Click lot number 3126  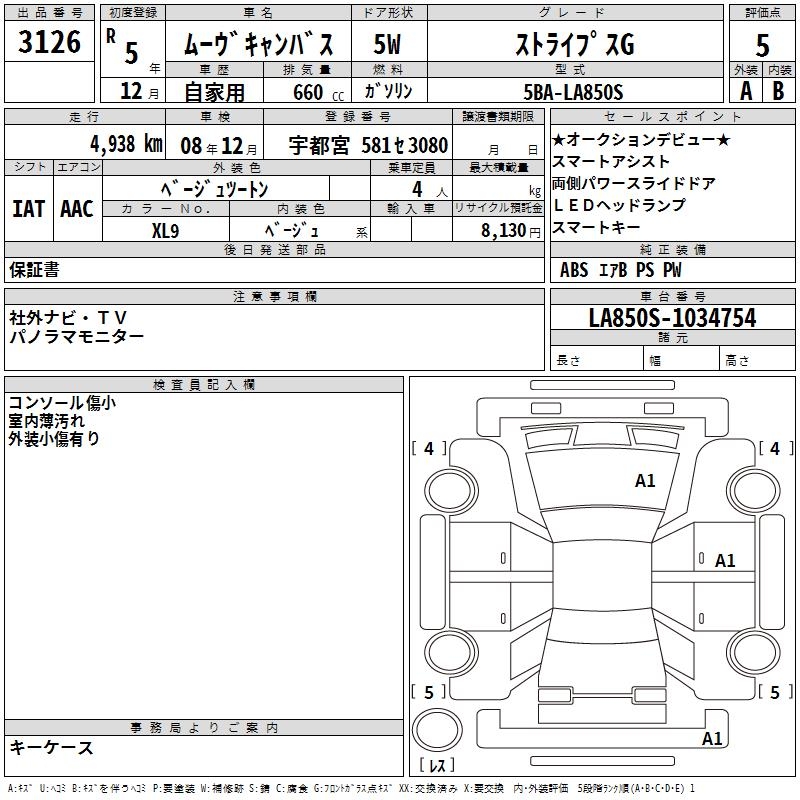[49, 42]
